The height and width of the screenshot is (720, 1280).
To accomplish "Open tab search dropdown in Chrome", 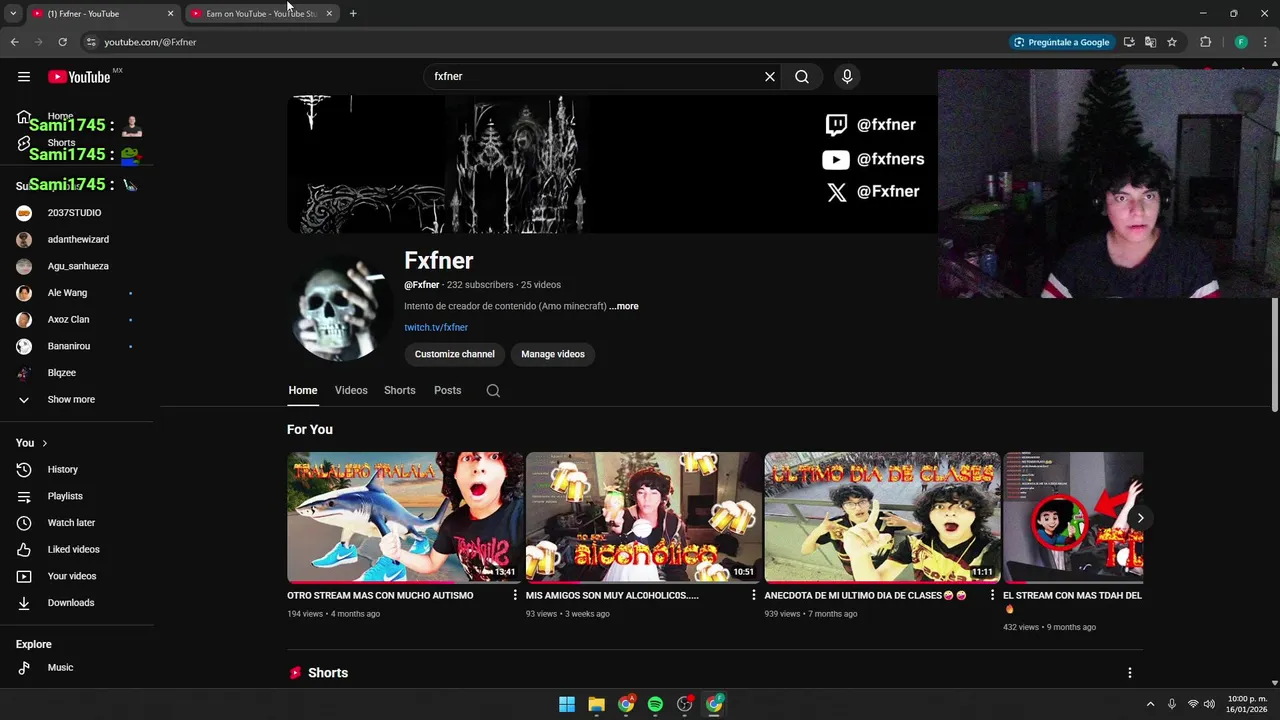I will click(x=13, y=13).
